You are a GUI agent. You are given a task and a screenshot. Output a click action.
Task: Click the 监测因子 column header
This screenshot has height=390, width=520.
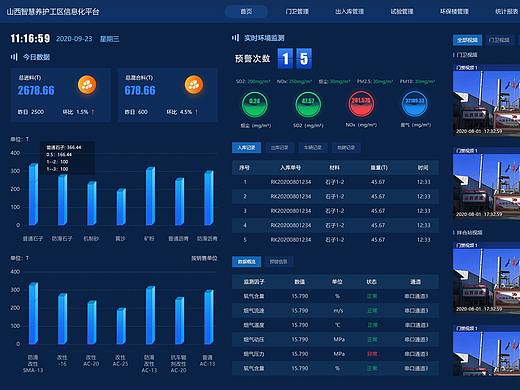click(x=254, y=282)
